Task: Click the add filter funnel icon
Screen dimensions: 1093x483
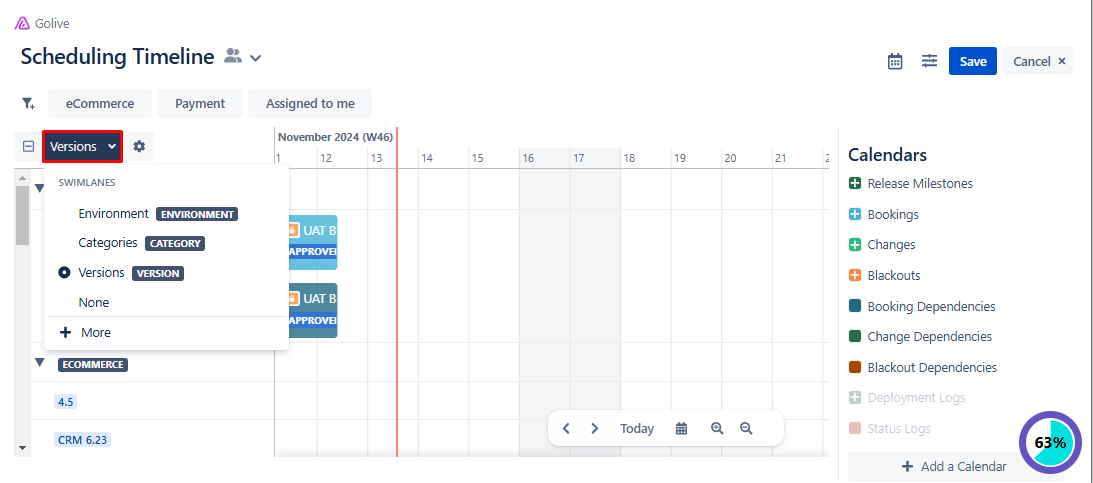Action: 28,103
